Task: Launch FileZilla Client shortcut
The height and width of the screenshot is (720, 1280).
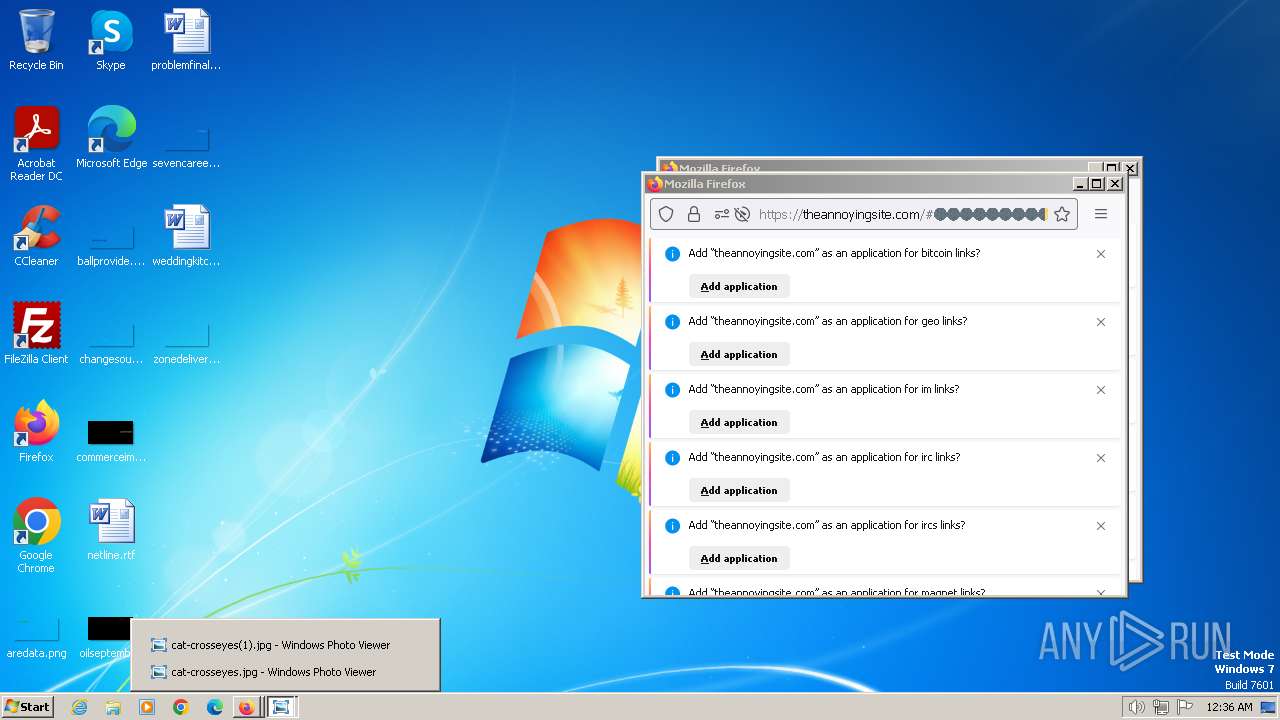Action: [36, 334]
